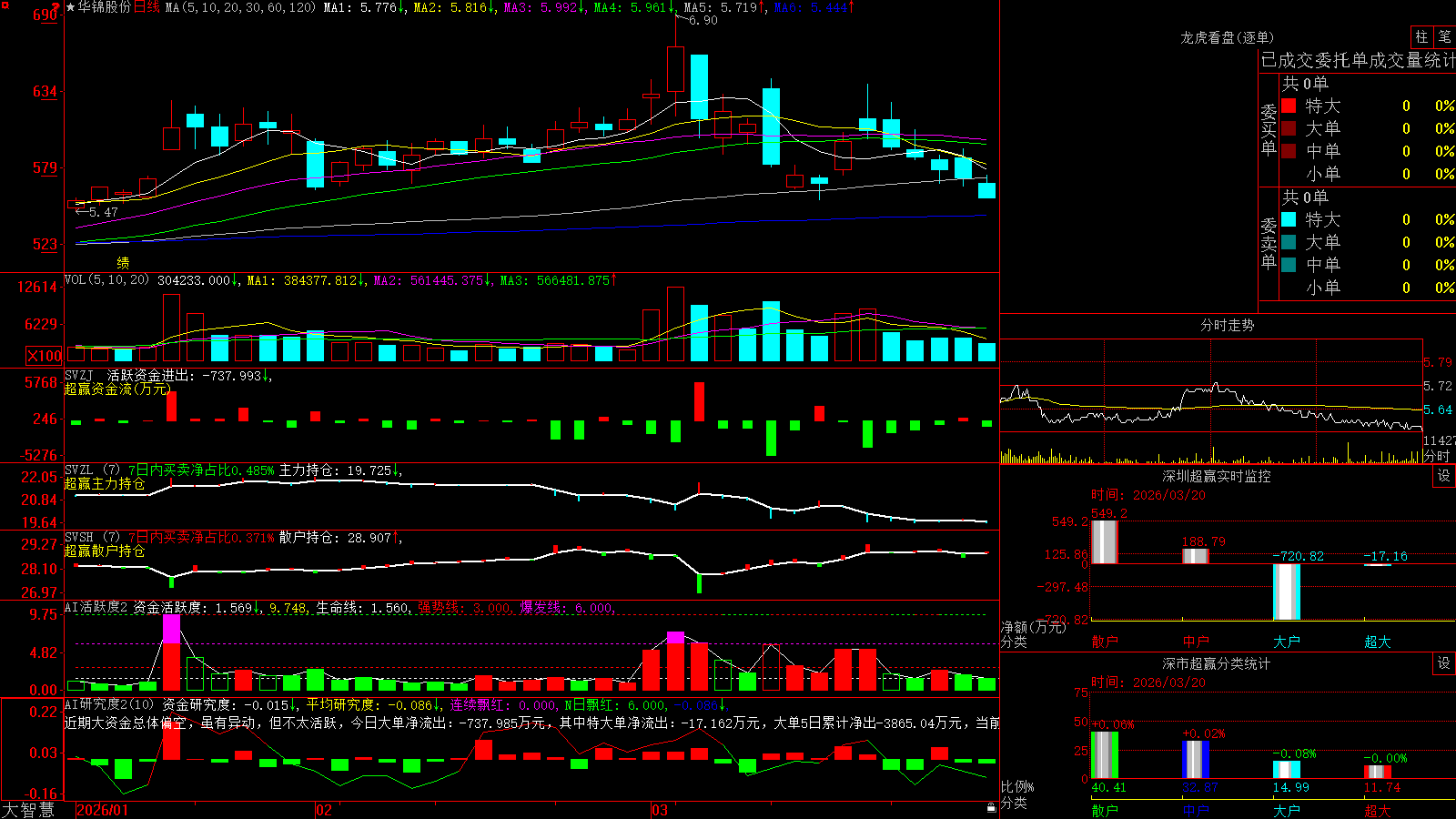
Task: Click the AI研究度2(10) indicator name
Action: (x=109, y=704)
